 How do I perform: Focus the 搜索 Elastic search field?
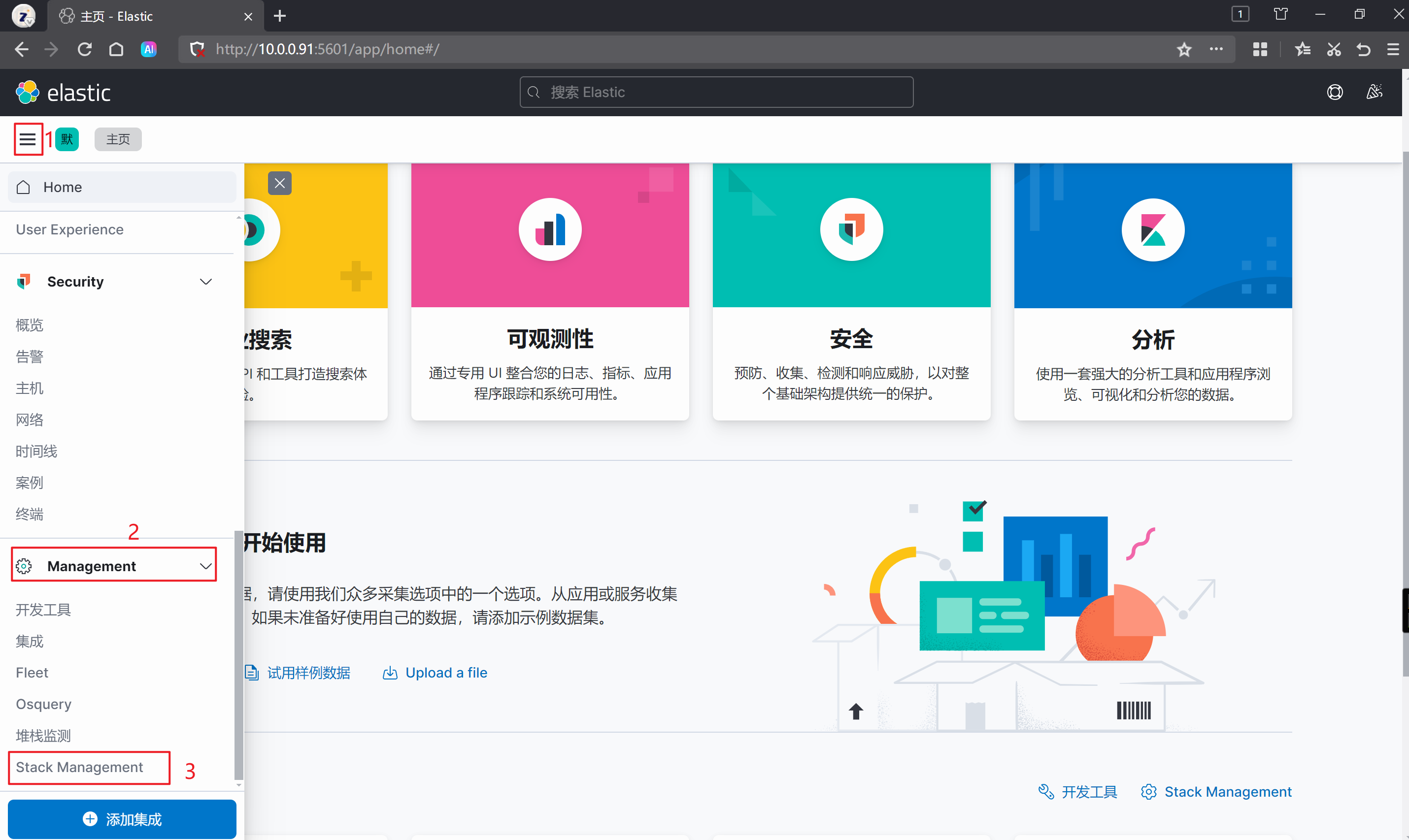716,92
